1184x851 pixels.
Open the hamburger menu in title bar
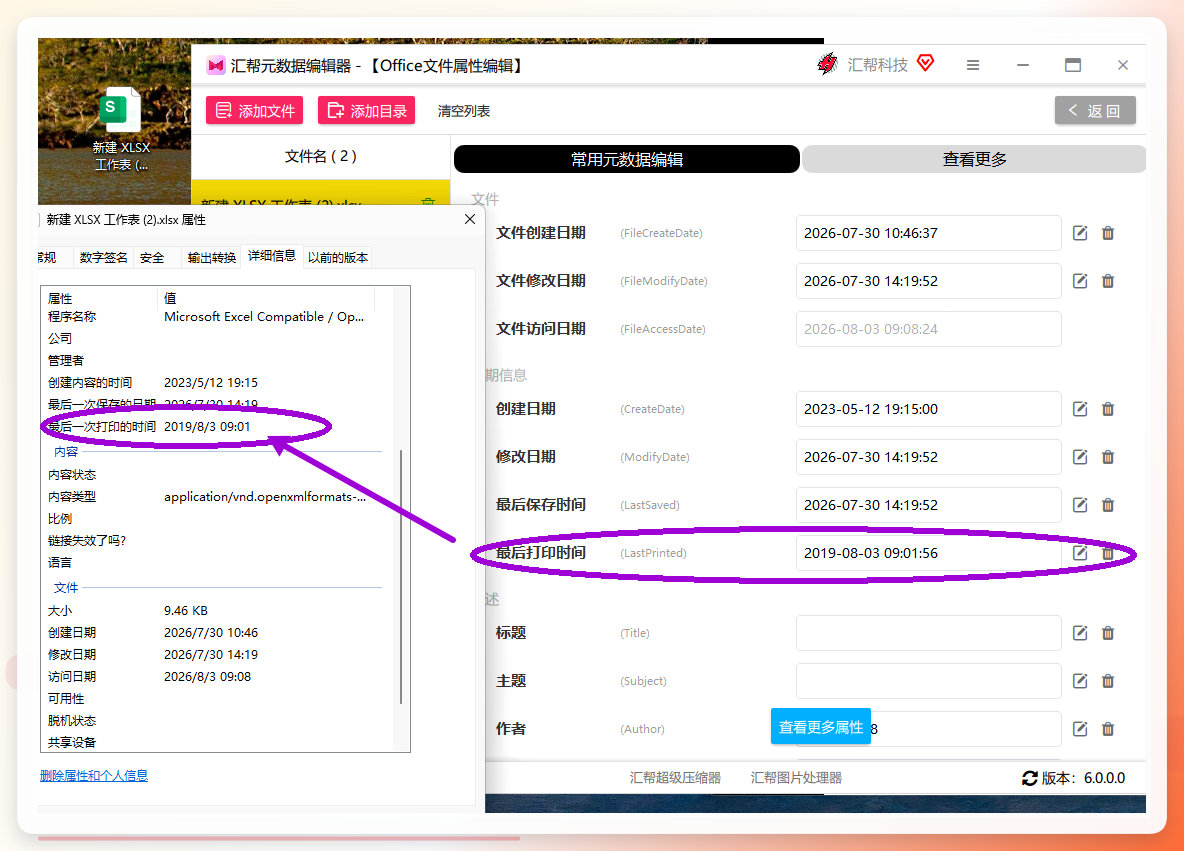click(x=973, y=66)
